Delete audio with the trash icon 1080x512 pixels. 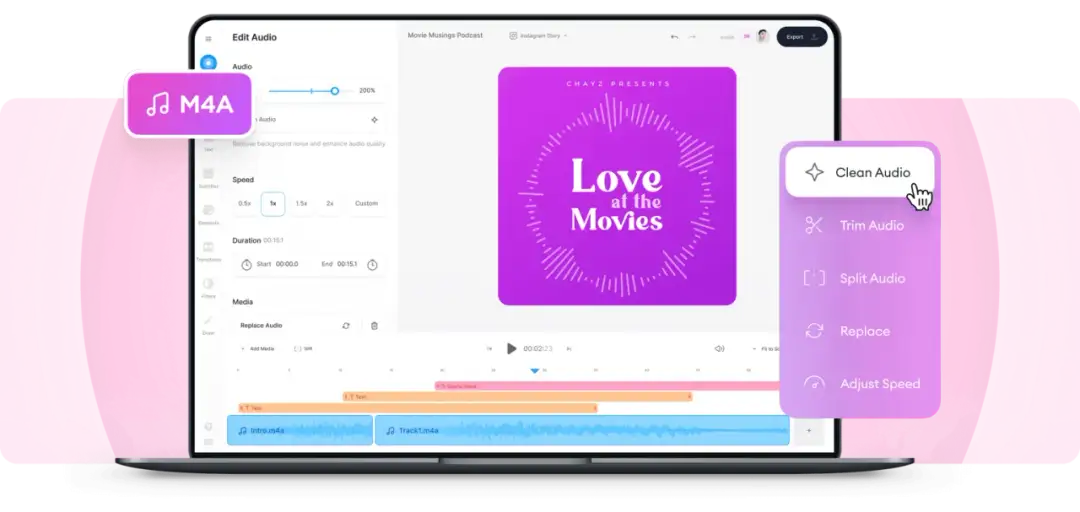[x=374, y=325]
